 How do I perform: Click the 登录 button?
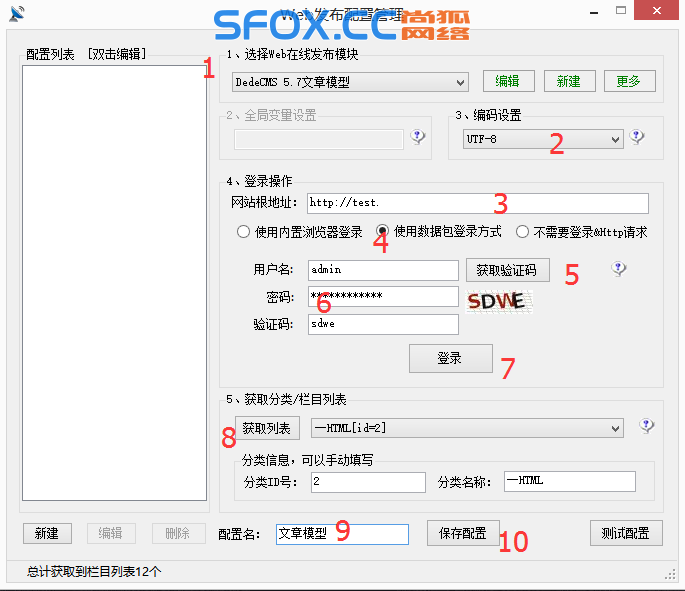click(x=450, y=359)
